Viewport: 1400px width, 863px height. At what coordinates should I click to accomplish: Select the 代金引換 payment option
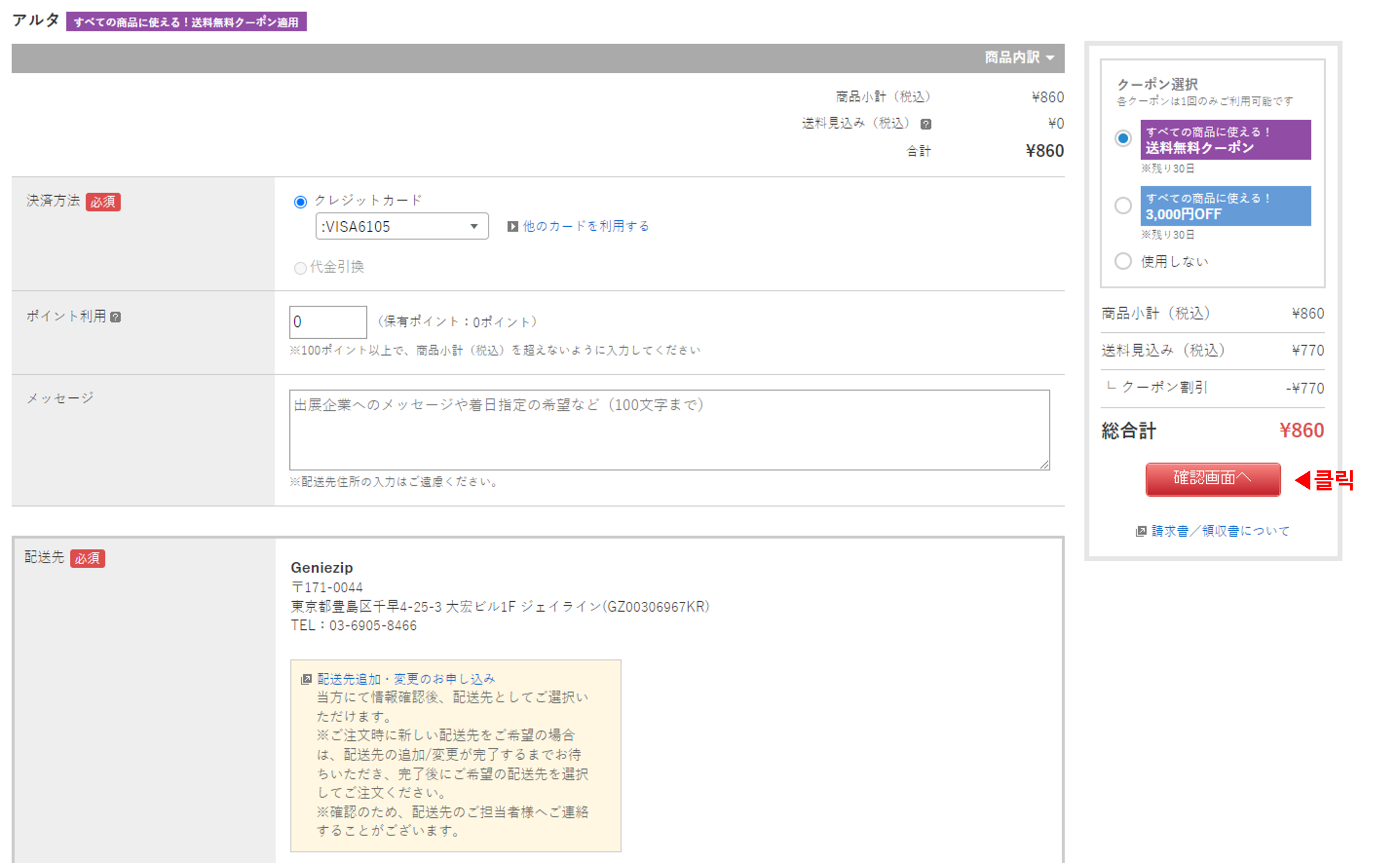tap(300, 268)
